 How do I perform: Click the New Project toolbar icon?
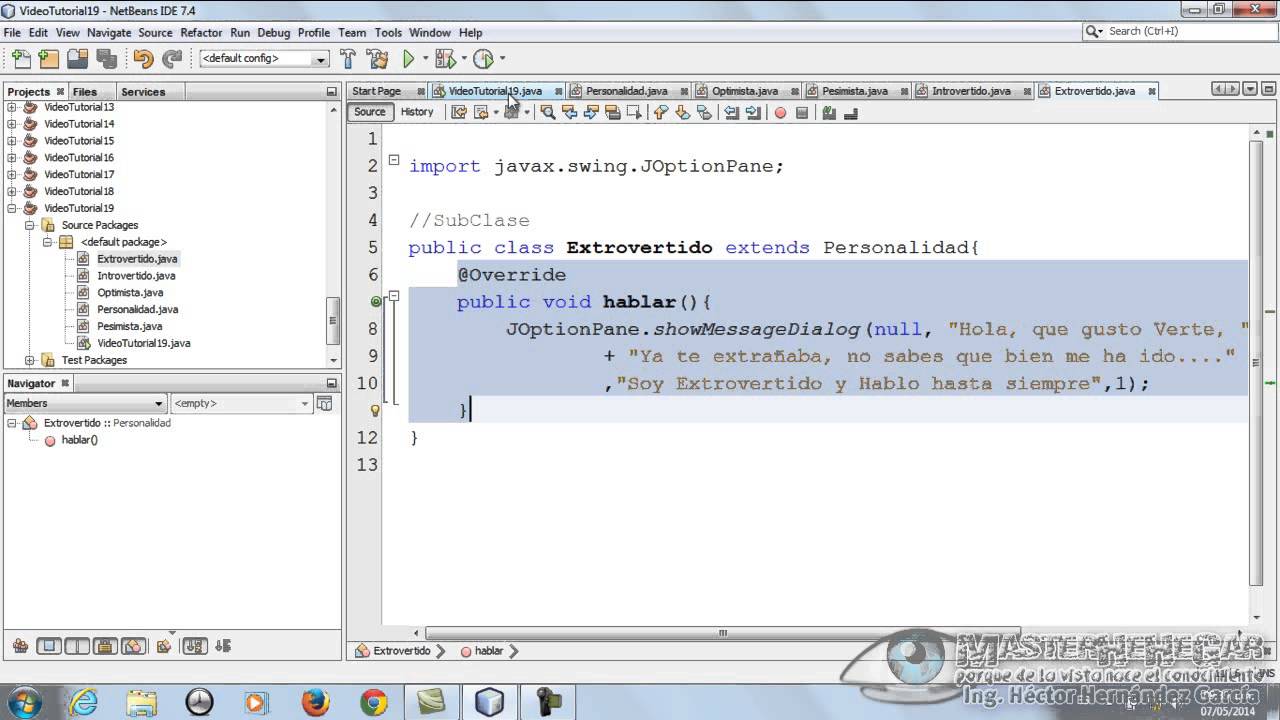point(48,59)
